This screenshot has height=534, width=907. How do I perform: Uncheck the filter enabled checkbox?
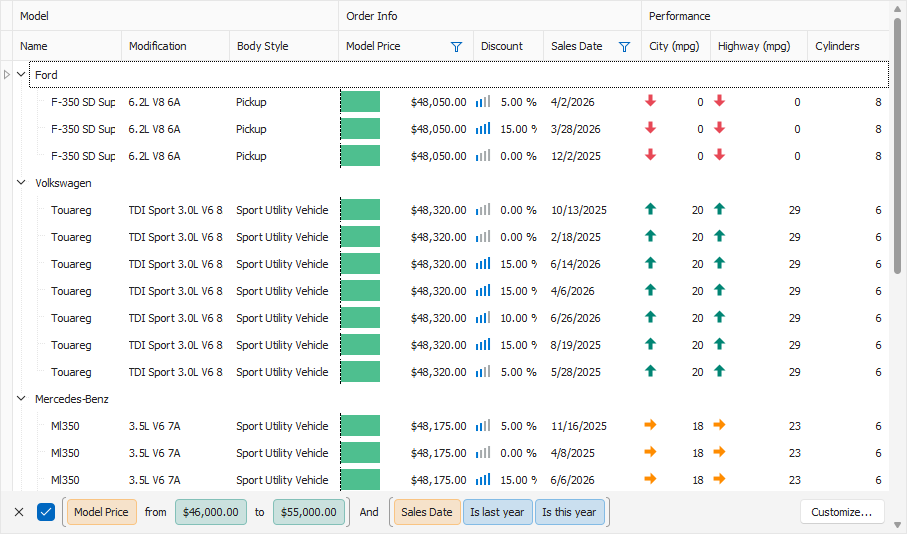(x=46, y=512)
